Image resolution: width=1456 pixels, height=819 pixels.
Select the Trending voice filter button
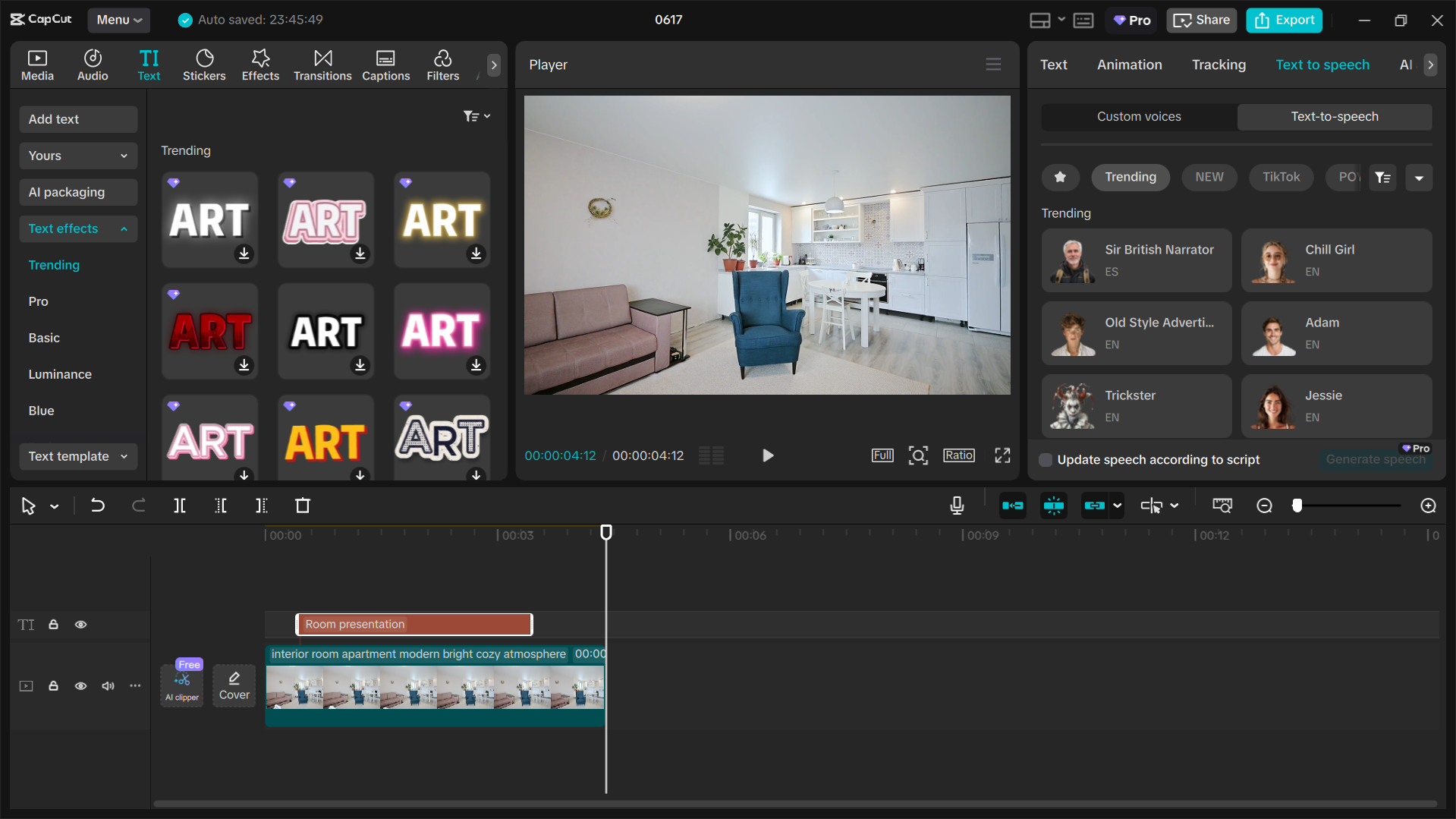tap(1130, 177)
